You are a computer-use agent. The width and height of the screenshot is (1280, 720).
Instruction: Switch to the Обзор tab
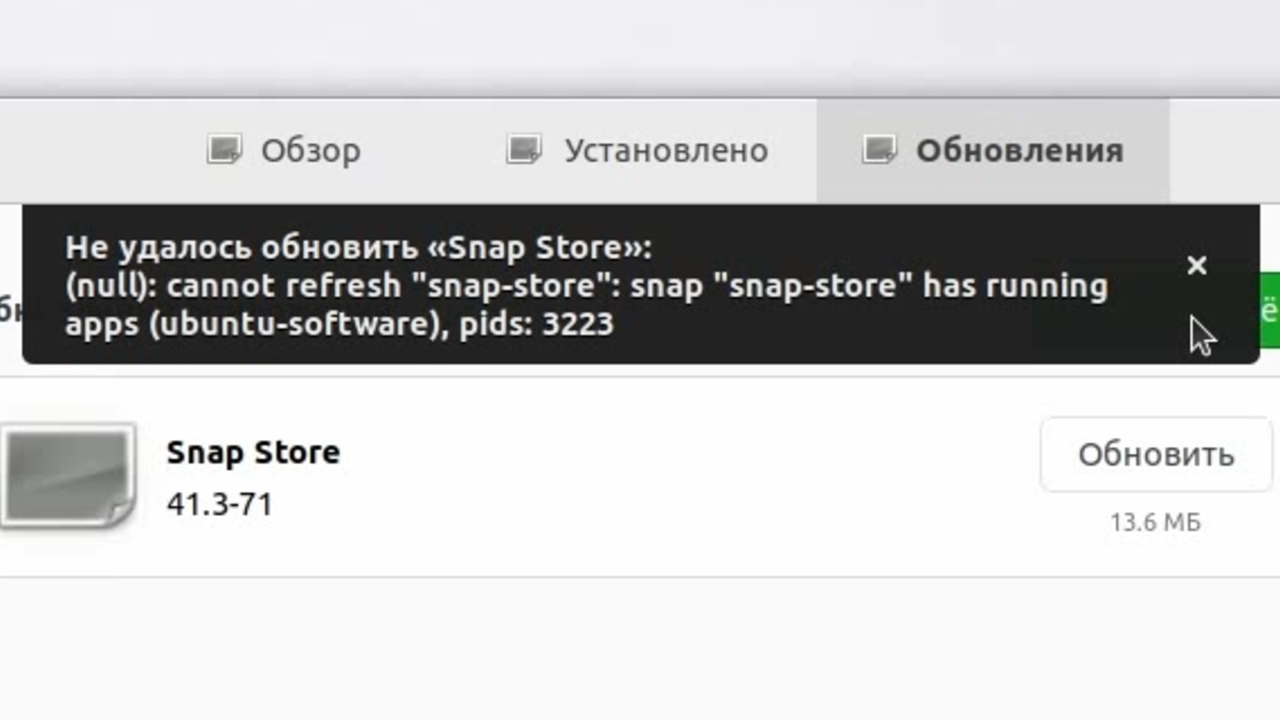tap(310, 151)
